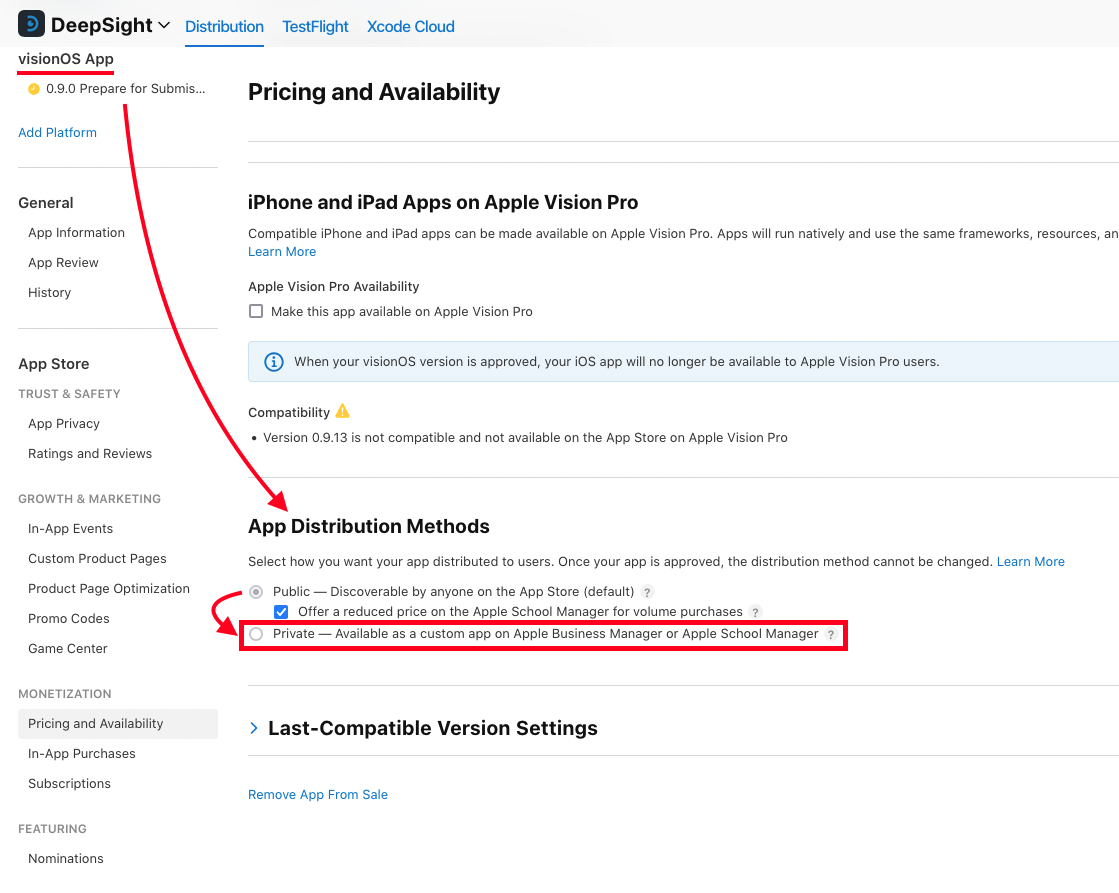The height and width of the screenshot is (893, 1119).
Task: Click the blue info icon in the notice banner
Action: (273, 362)
